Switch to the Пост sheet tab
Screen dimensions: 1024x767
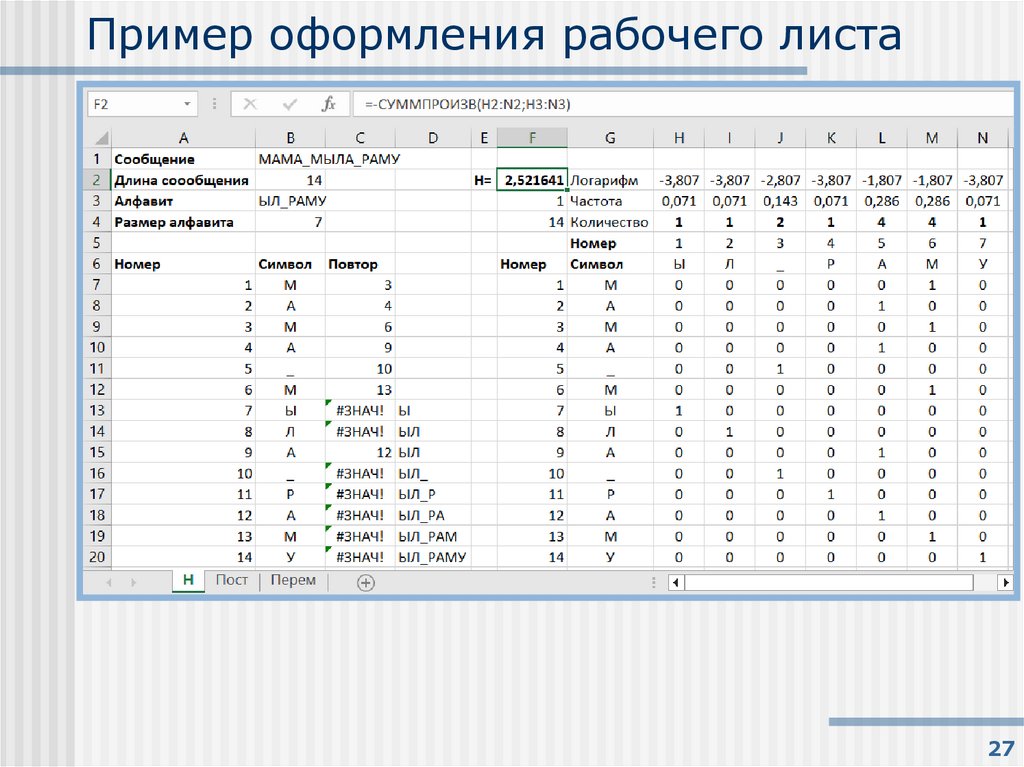pyautogui.click(x=231, y=580)
